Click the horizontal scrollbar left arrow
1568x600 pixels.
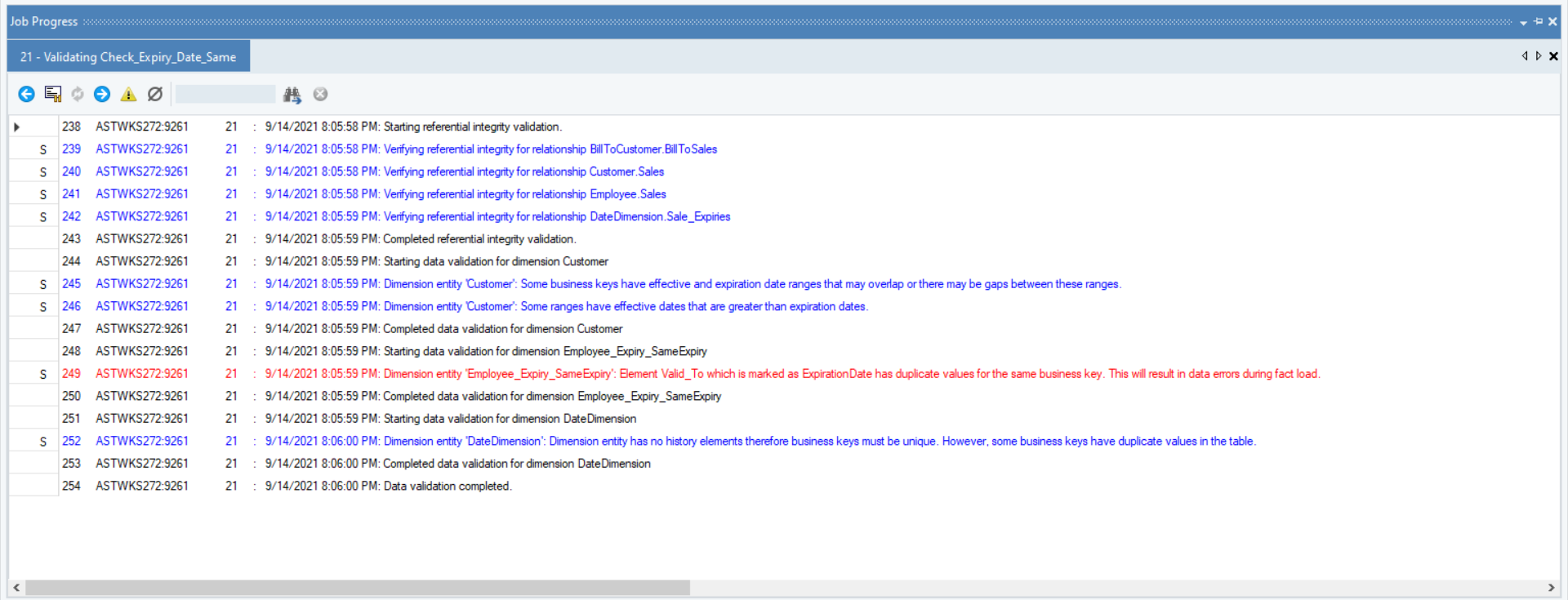[16, 588]
